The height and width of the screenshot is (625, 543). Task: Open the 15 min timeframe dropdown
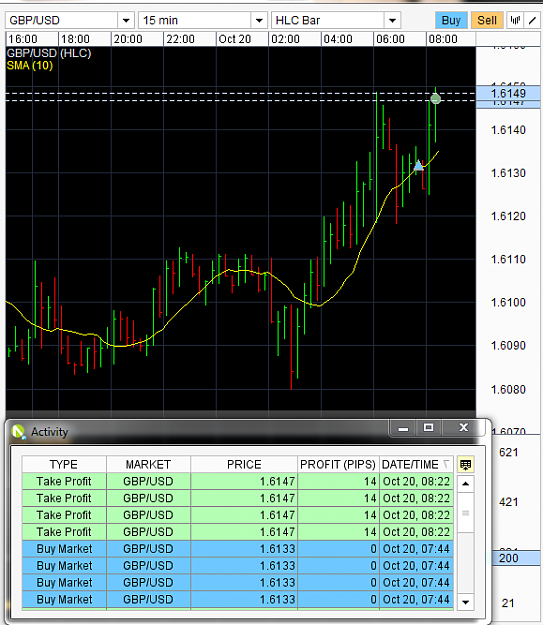tap(259, 20)
